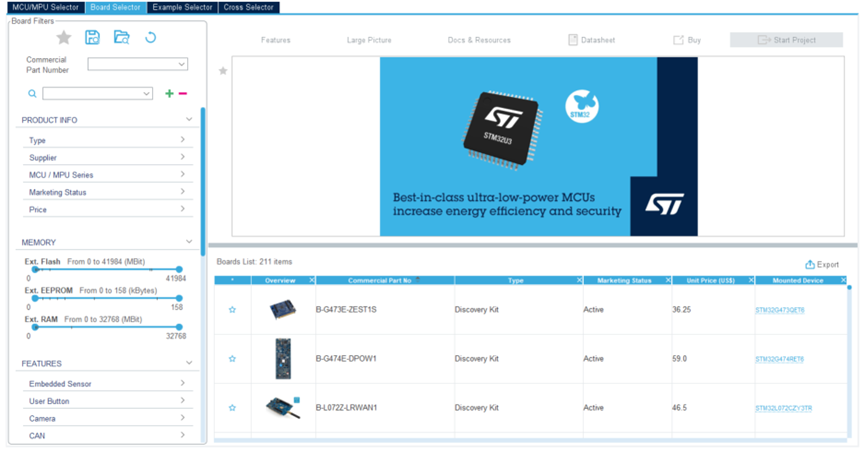Open the STM32G474RET6 mounted device link

click(779, 359)
